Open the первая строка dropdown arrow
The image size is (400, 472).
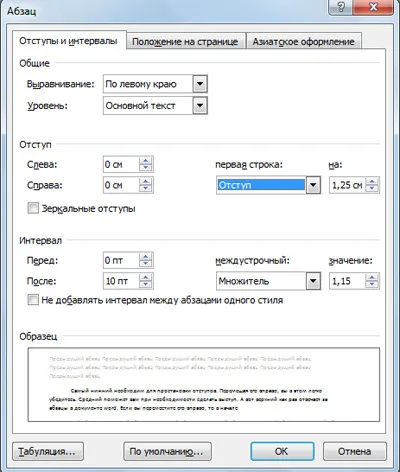coord(313,185)
